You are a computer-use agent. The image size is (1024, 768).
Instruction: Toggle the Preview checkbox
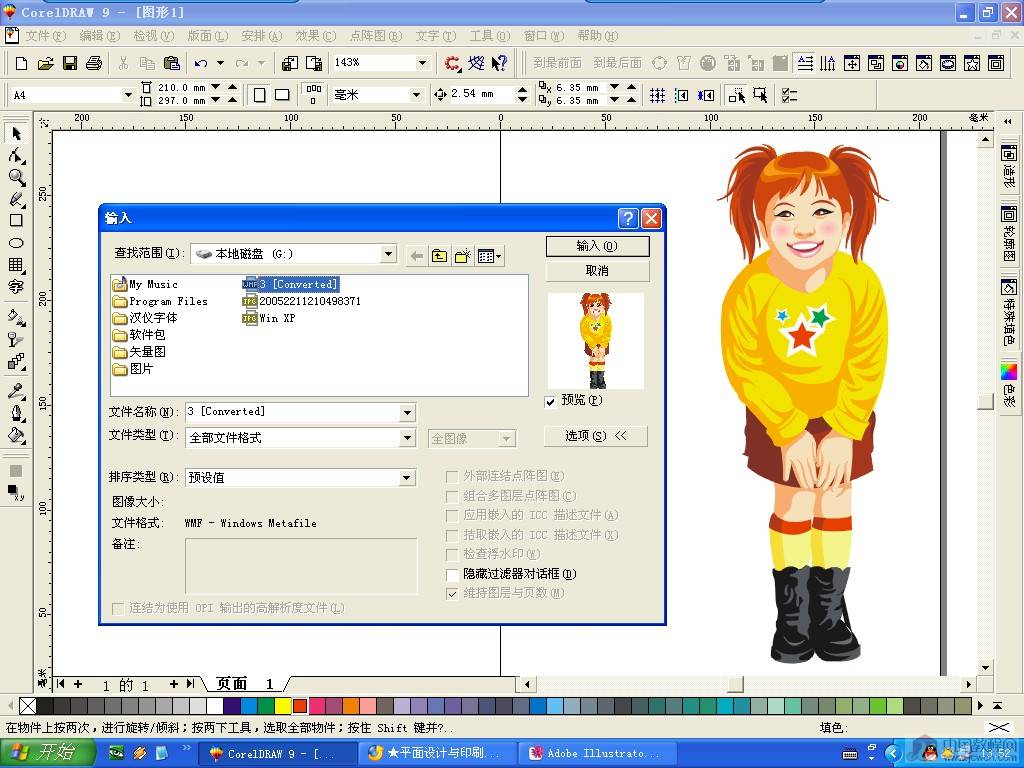point(550,401)
